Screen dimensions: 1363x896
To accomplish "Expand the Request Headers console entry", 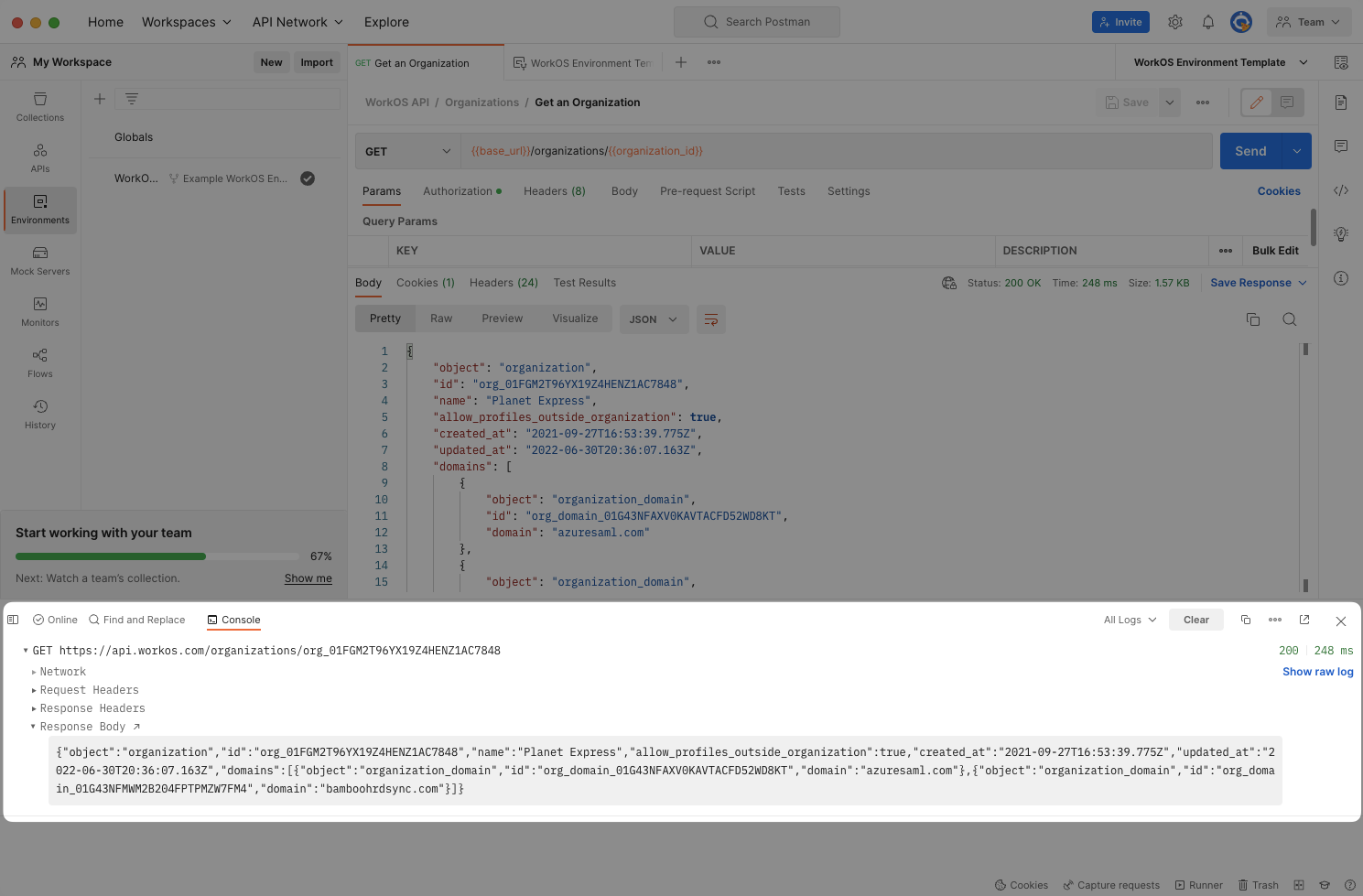I will tap(89, 690).
